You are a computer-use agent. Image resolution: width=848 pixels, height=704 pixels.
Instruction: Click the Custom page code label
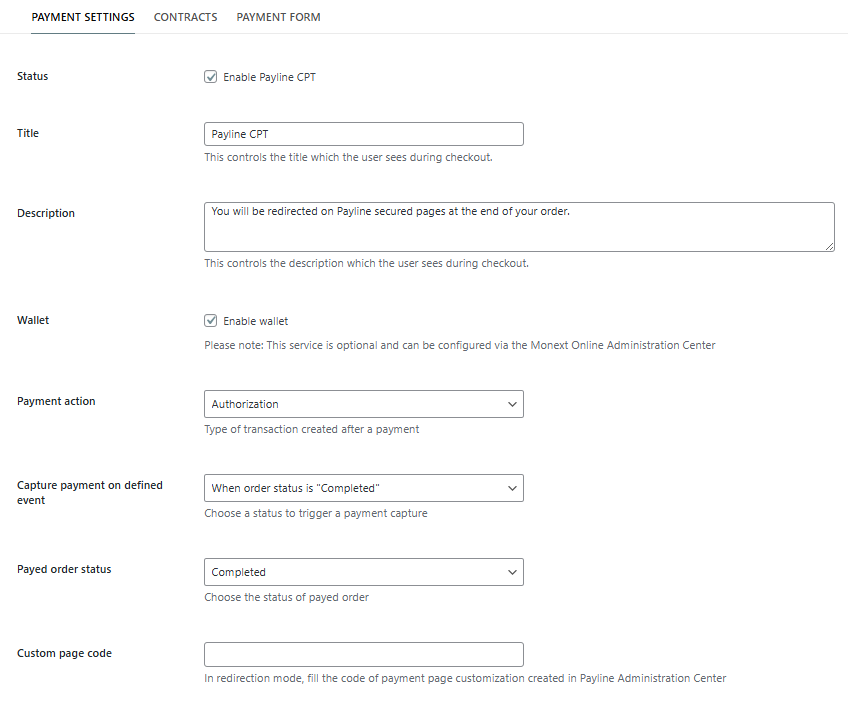pos(64,653)
